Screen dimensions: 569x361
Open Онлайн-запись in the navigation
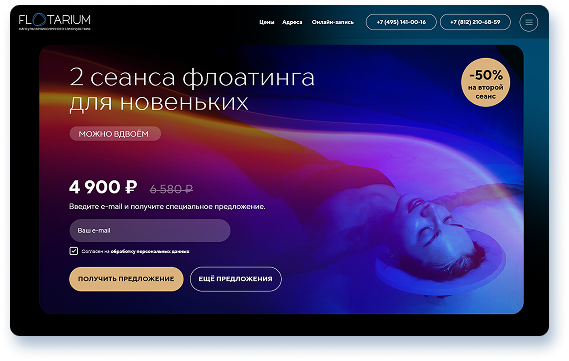[333, 22]
